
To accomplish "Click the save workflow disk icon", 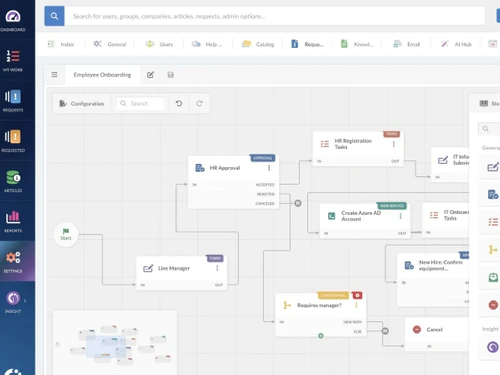I will coord(170,75).
